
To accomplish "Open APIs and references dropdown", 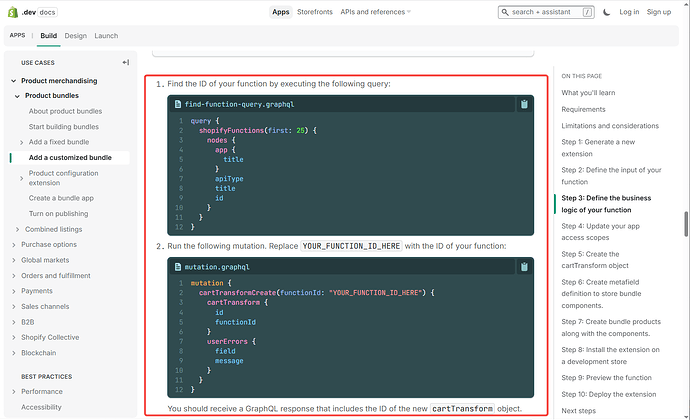I will tap(375, 12).
